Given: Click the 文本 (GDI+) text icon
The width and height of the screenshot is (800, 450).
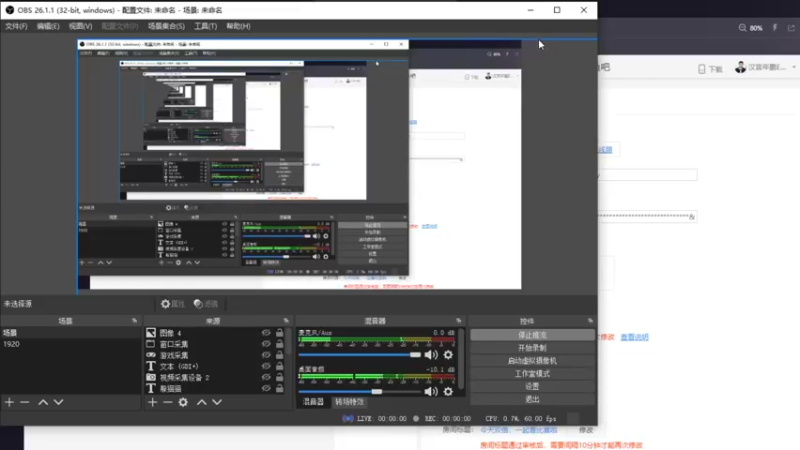Looking at the screenshot, I should point(151,366).
